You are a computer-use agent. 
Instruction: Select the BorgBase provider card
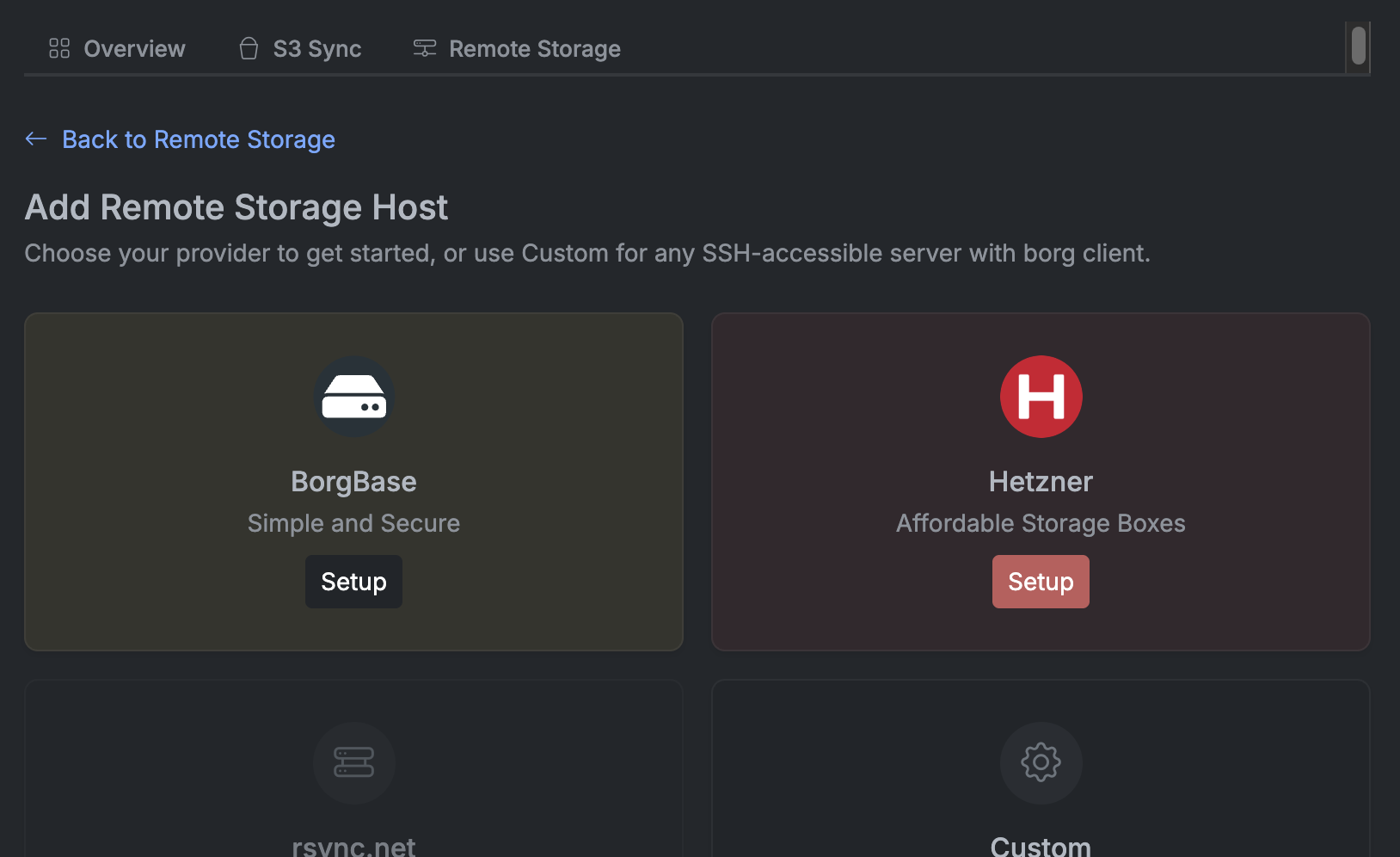click(353, 481)
